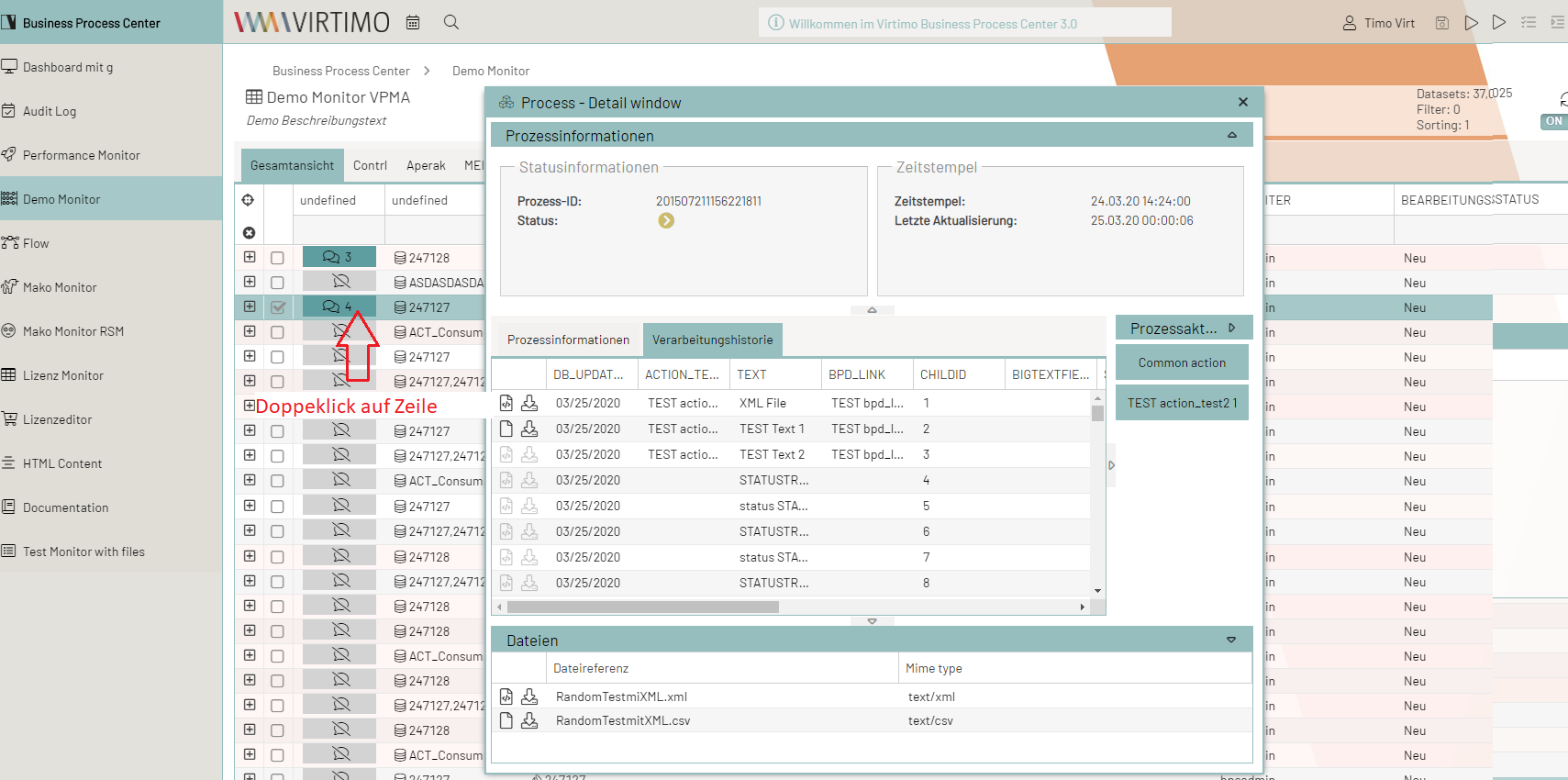
Task: Collapse the Dateien section
Action: coord(1231,641)
